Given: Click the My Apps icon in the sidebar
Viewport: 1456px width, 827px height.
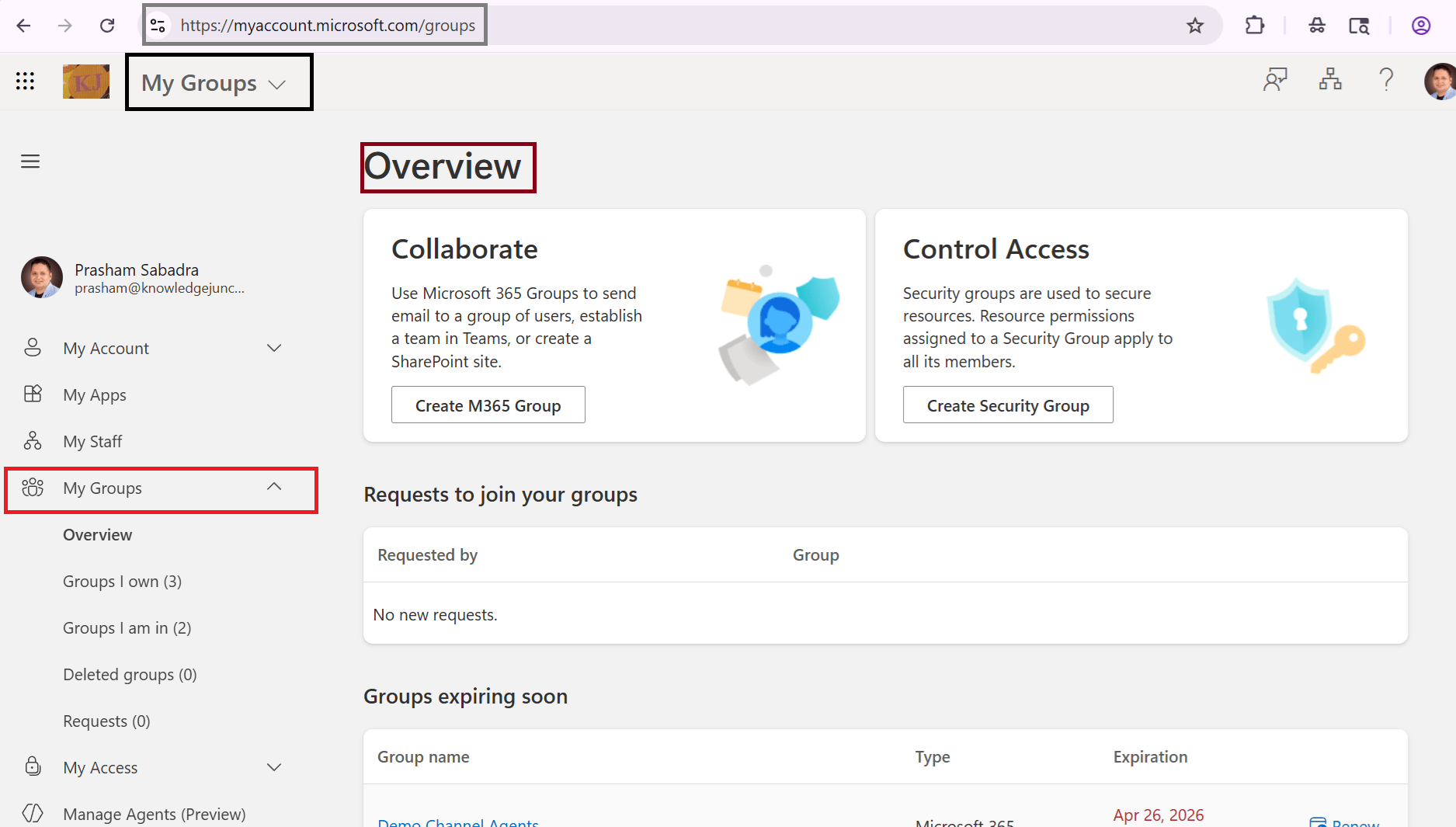Looking at the screenshot, I should click(33, 394).
